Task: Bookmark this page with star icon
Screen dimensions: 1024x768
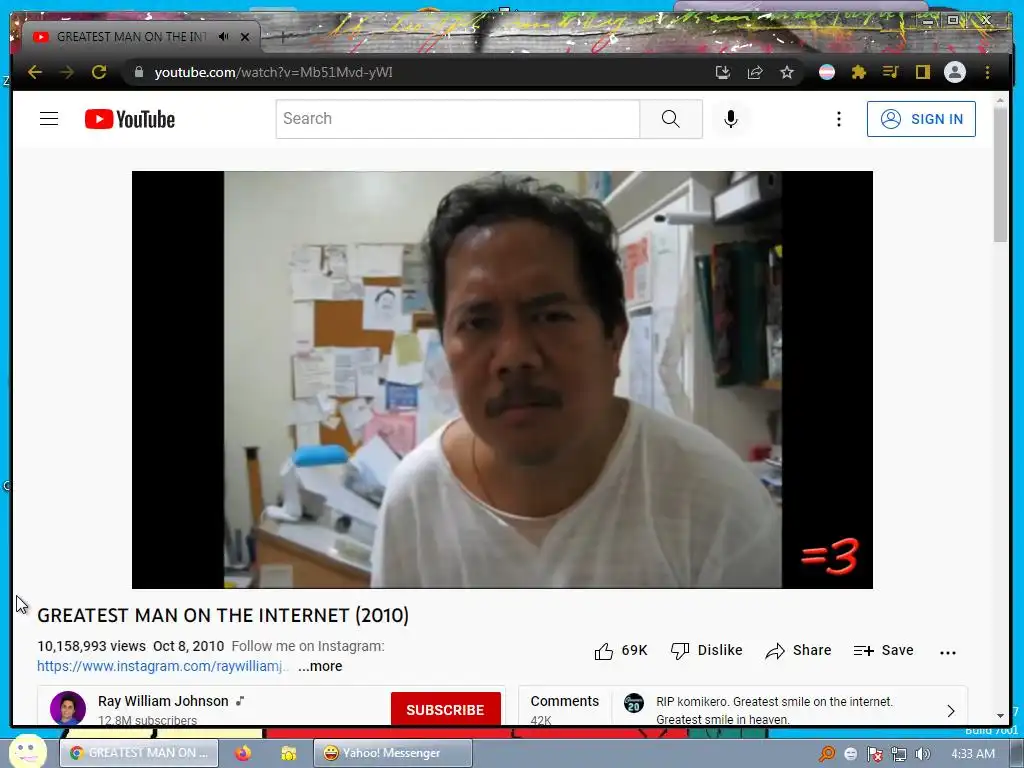Action: tap(787, 72)
